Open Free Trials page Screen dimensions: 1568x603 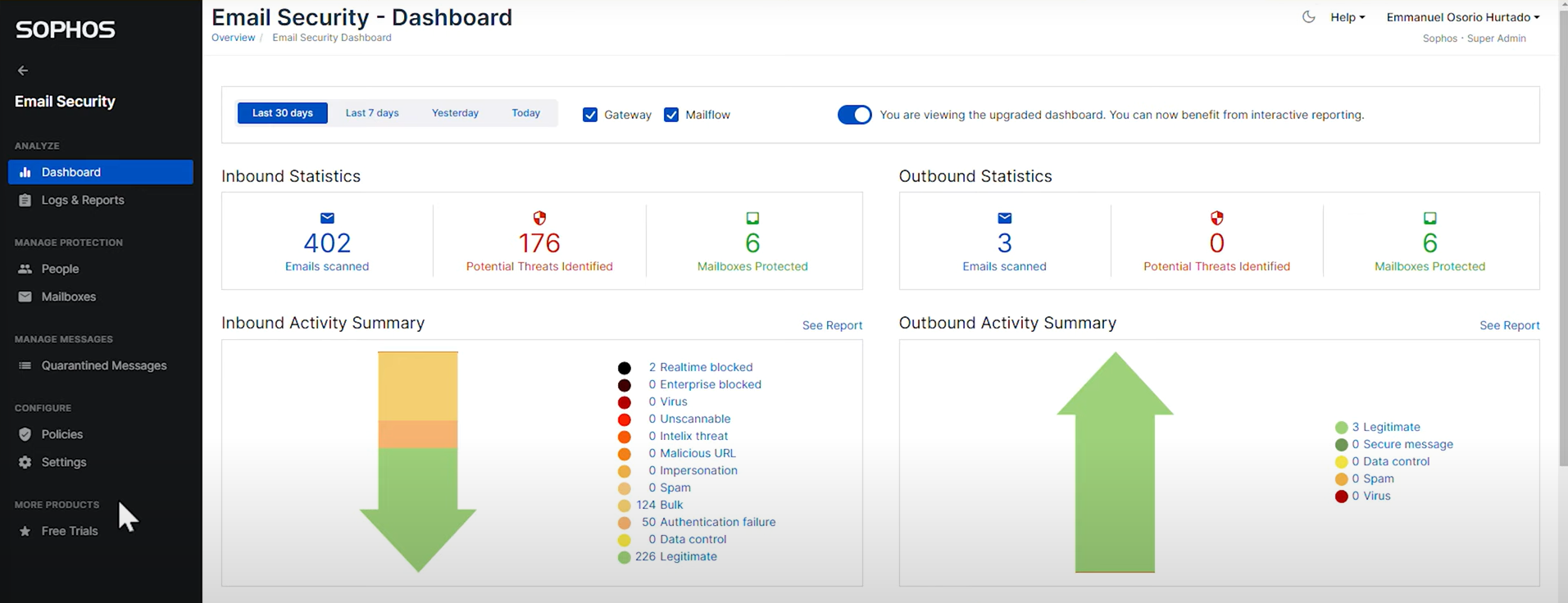pyautogui.click(x=101, y=531)
